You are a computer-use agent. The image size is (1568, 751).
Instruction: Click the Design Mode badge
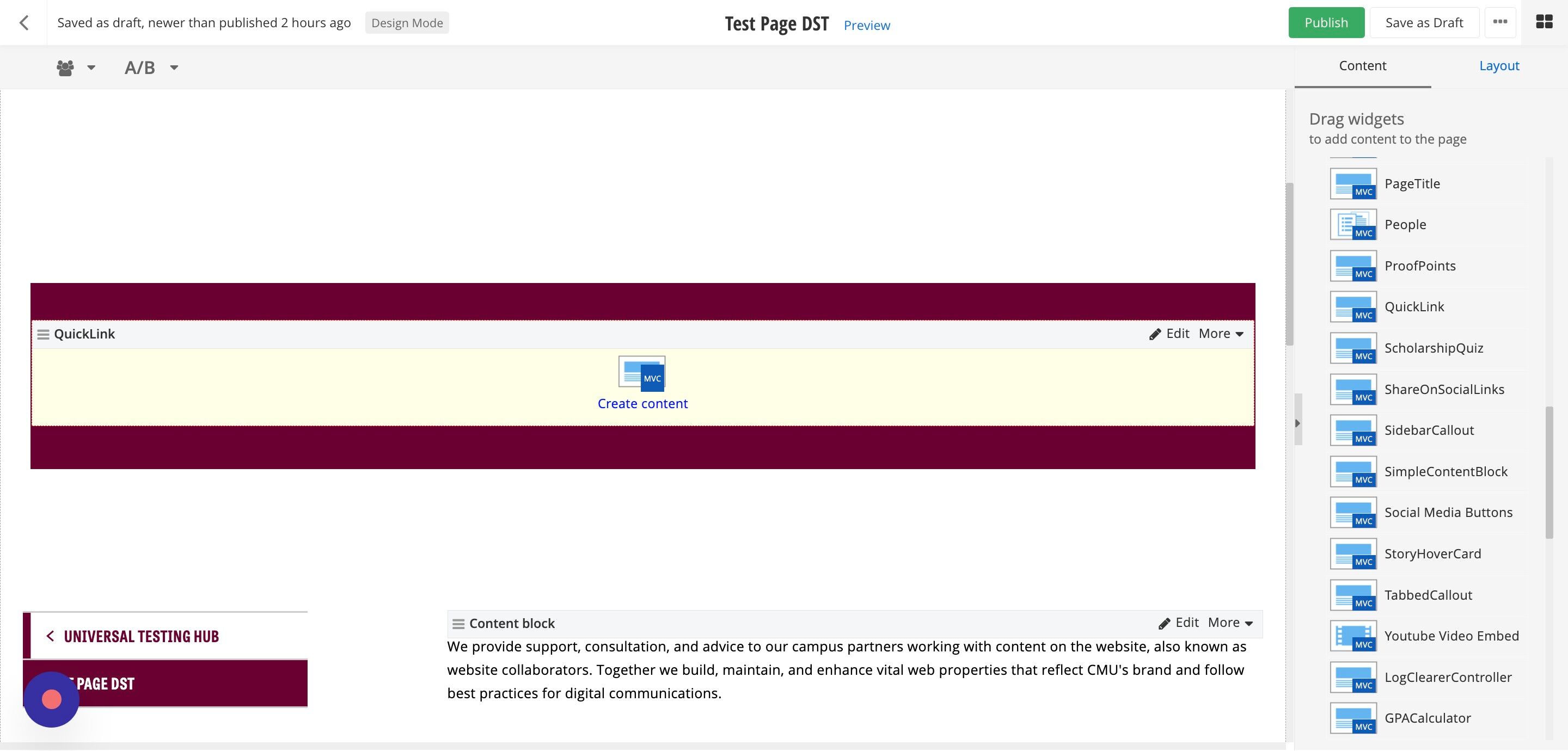point(407,23)
